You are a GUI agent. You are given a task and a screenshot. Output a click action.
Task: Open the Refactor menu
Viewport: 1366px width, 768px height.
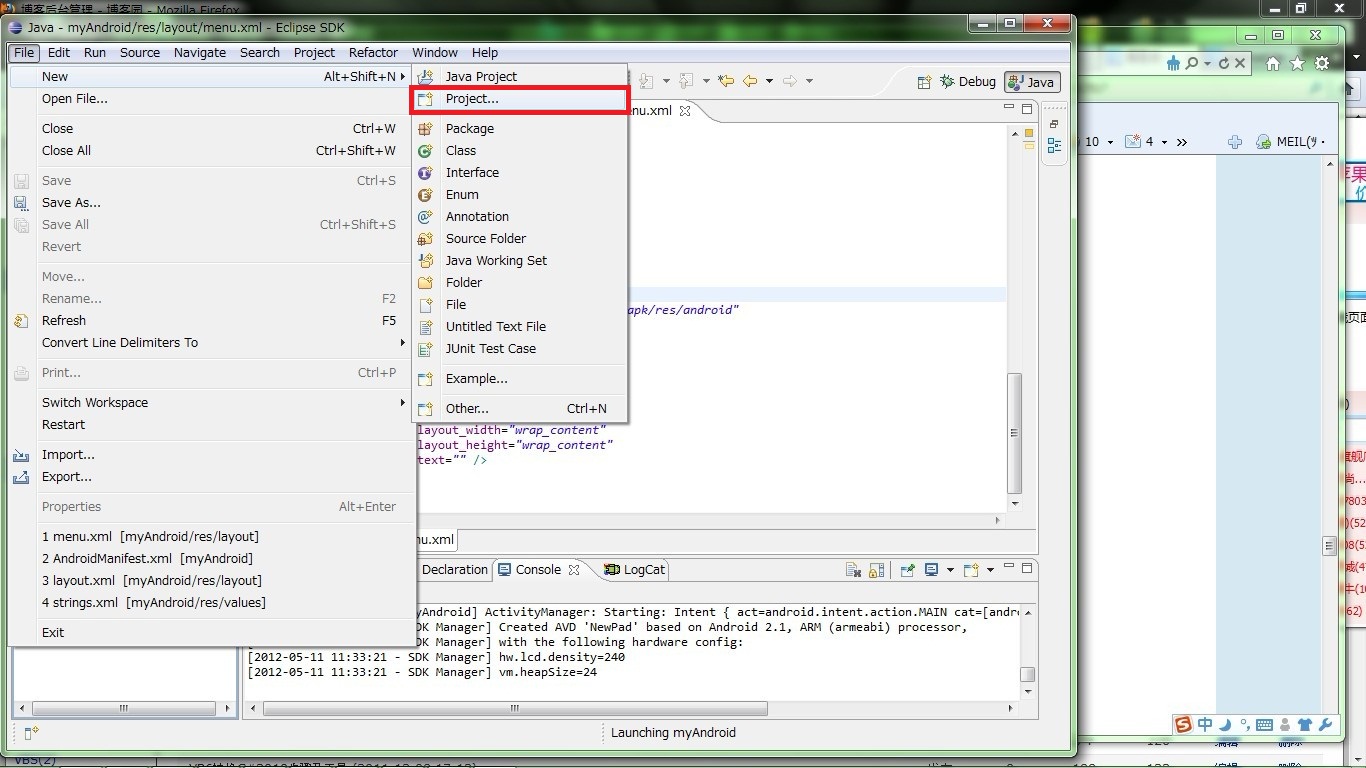click(373, 52)
